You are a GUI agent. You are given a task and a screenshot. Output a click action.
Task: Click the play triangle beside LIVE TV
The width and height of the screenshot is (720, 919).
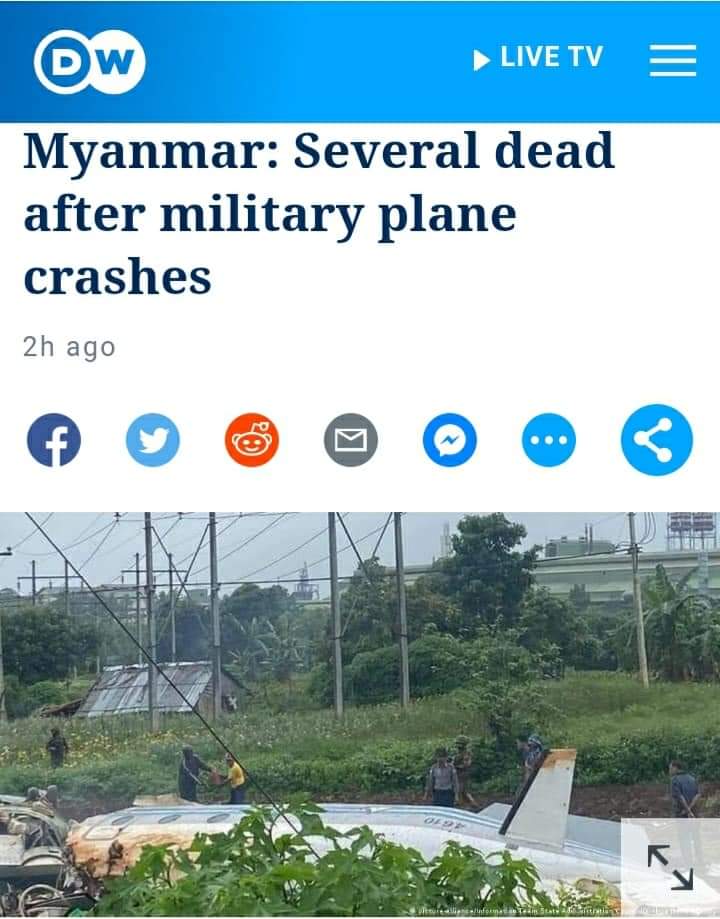coord(481,60)
